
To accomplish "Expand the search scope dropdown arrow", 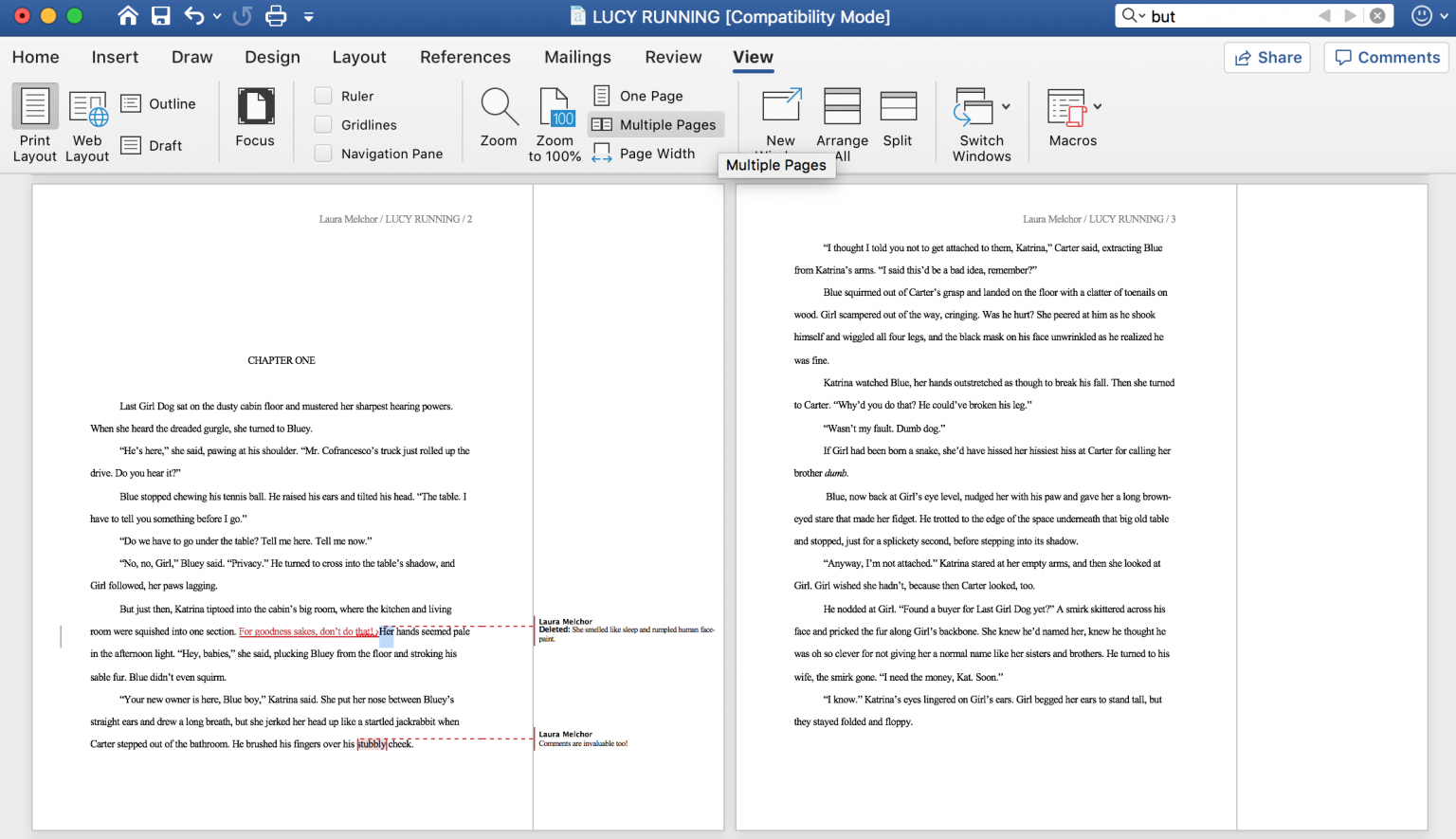I will (1142, 15).
